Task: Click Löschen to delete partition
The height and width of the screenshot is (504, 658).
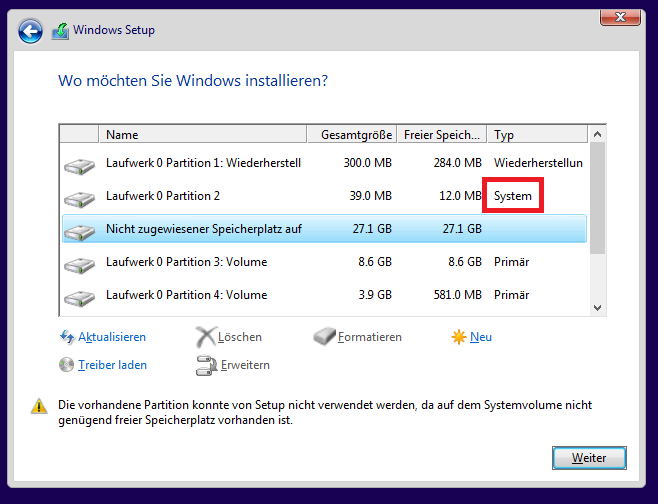Action: pos(240,337)
